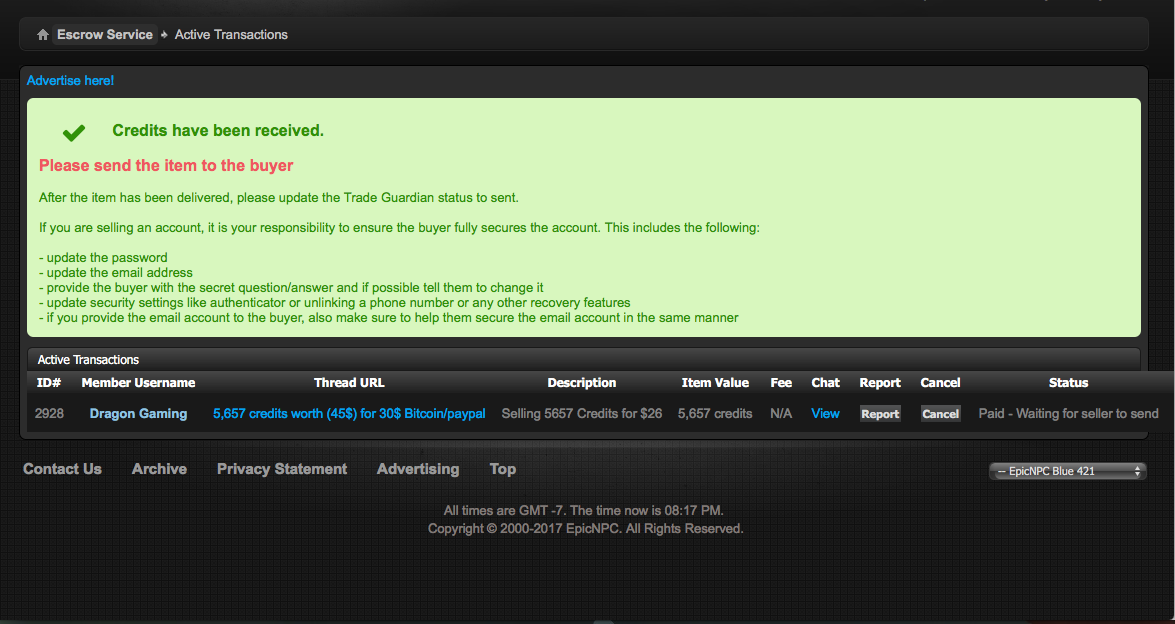This screenshot has height=624, width=1175.
Task: Open Dragon Gaming member profile
Action: (138, 414)
